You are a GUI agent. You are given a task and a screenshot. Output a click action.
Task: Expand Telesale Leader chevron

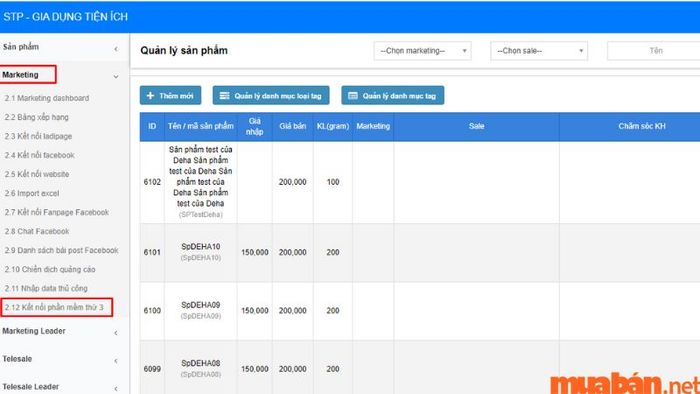pos(116,389)
